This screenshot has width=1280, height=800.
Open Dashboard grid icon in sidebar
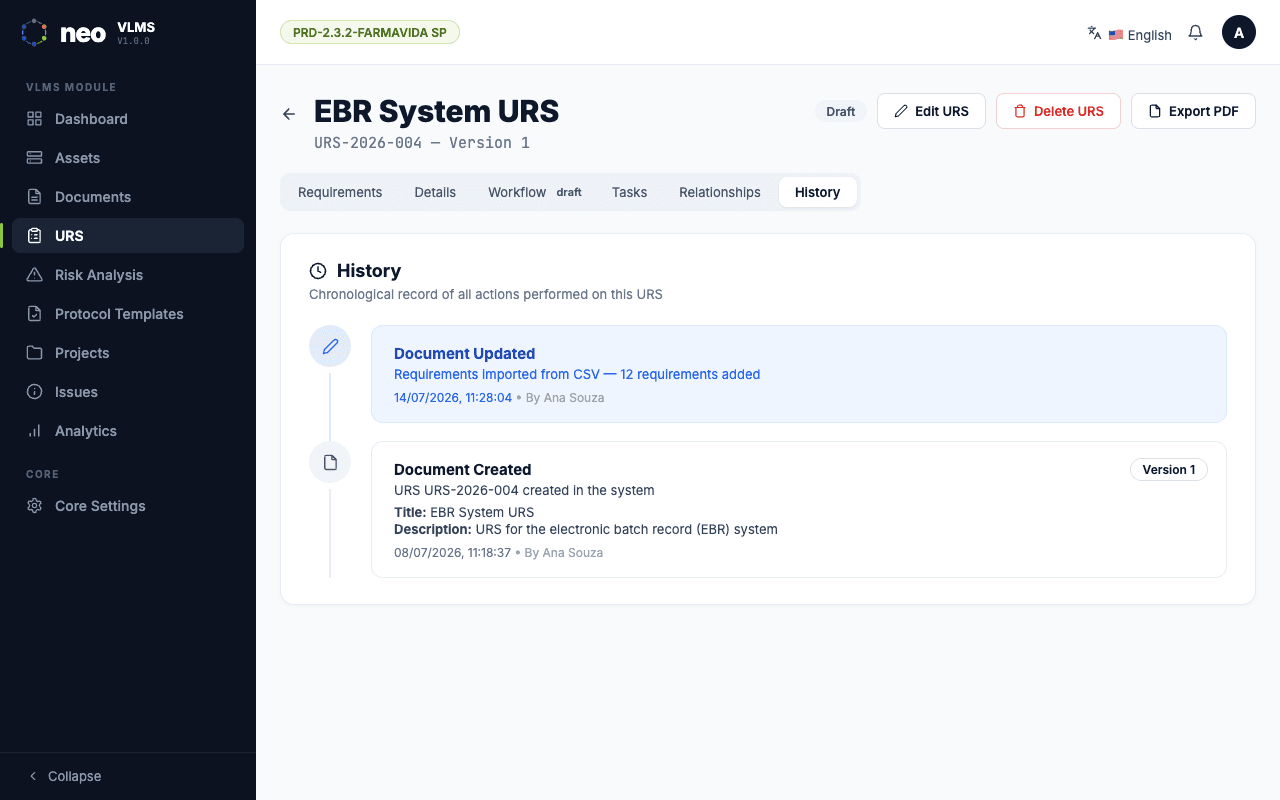pos(34,119)
